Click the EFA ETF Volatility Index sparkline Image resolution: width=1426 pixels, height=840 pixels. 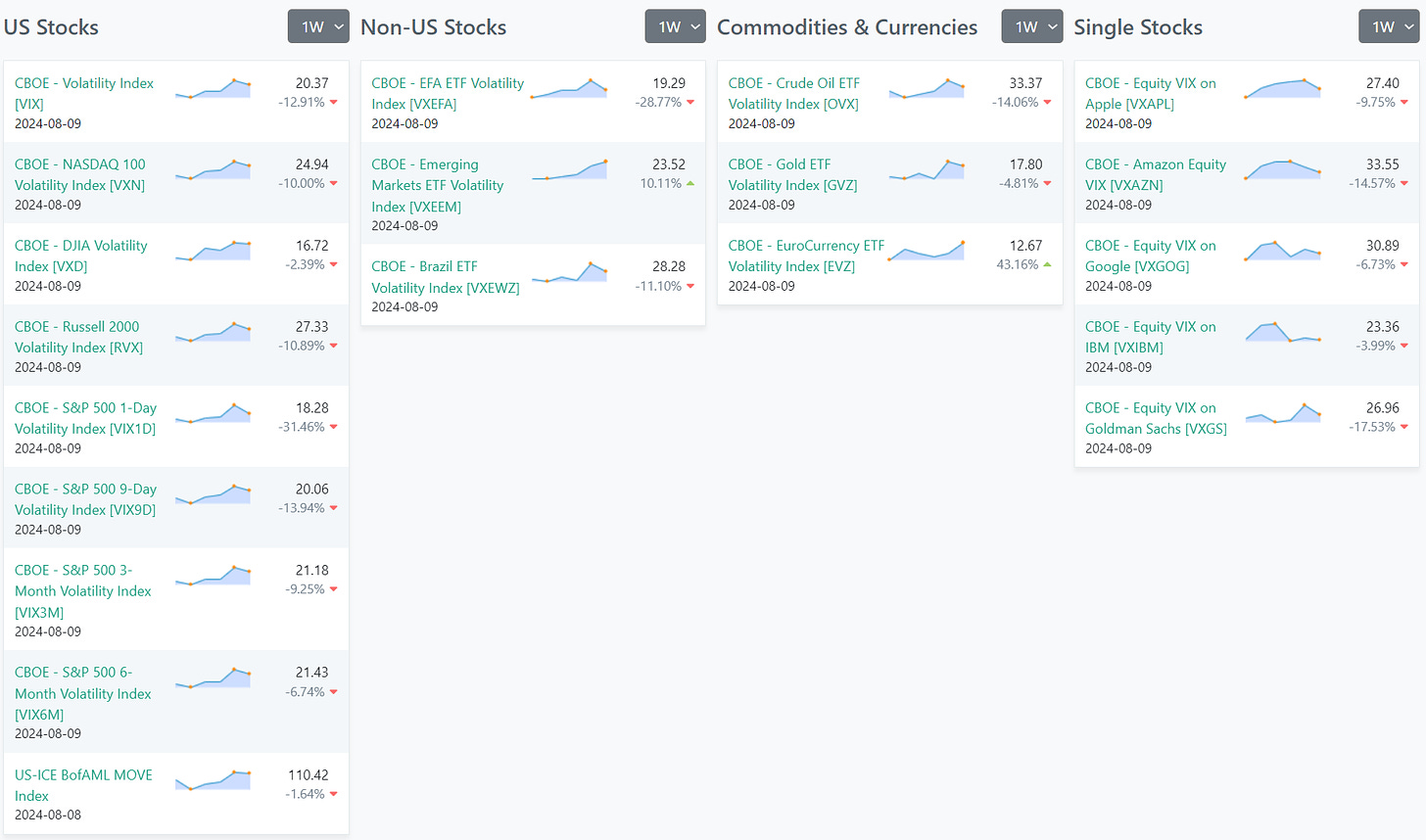tap(569, 89)
